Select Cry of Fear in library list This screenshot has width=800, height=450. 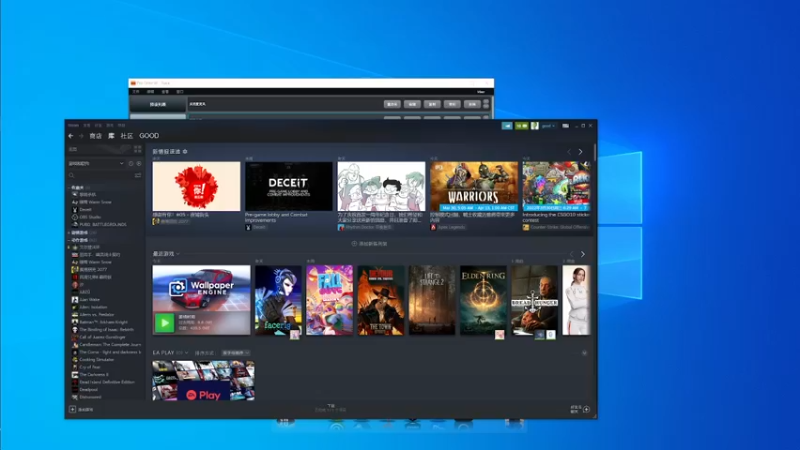90,367
